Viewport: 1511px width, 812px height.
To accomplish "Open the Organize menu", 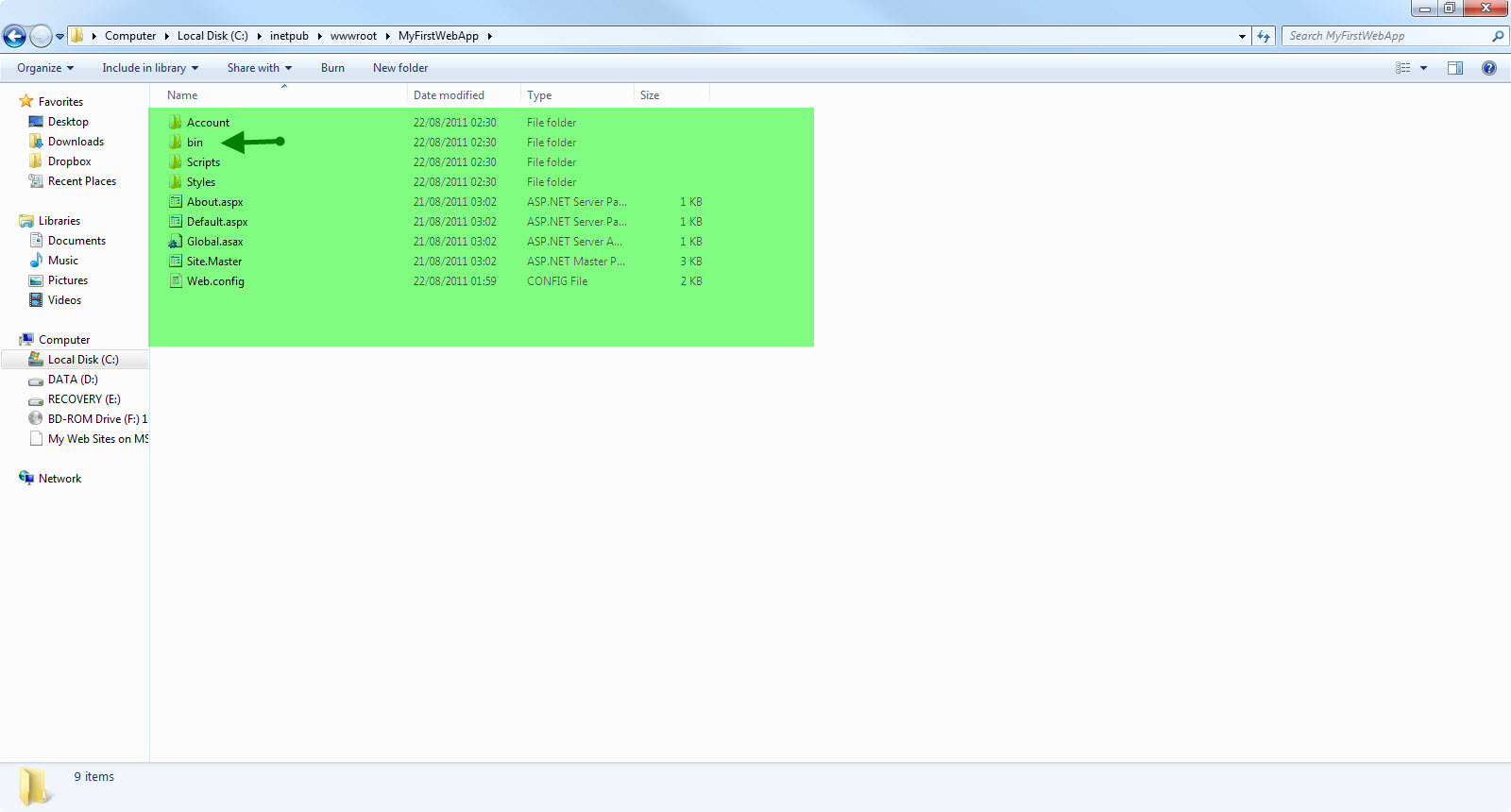I will click(45, 68).
